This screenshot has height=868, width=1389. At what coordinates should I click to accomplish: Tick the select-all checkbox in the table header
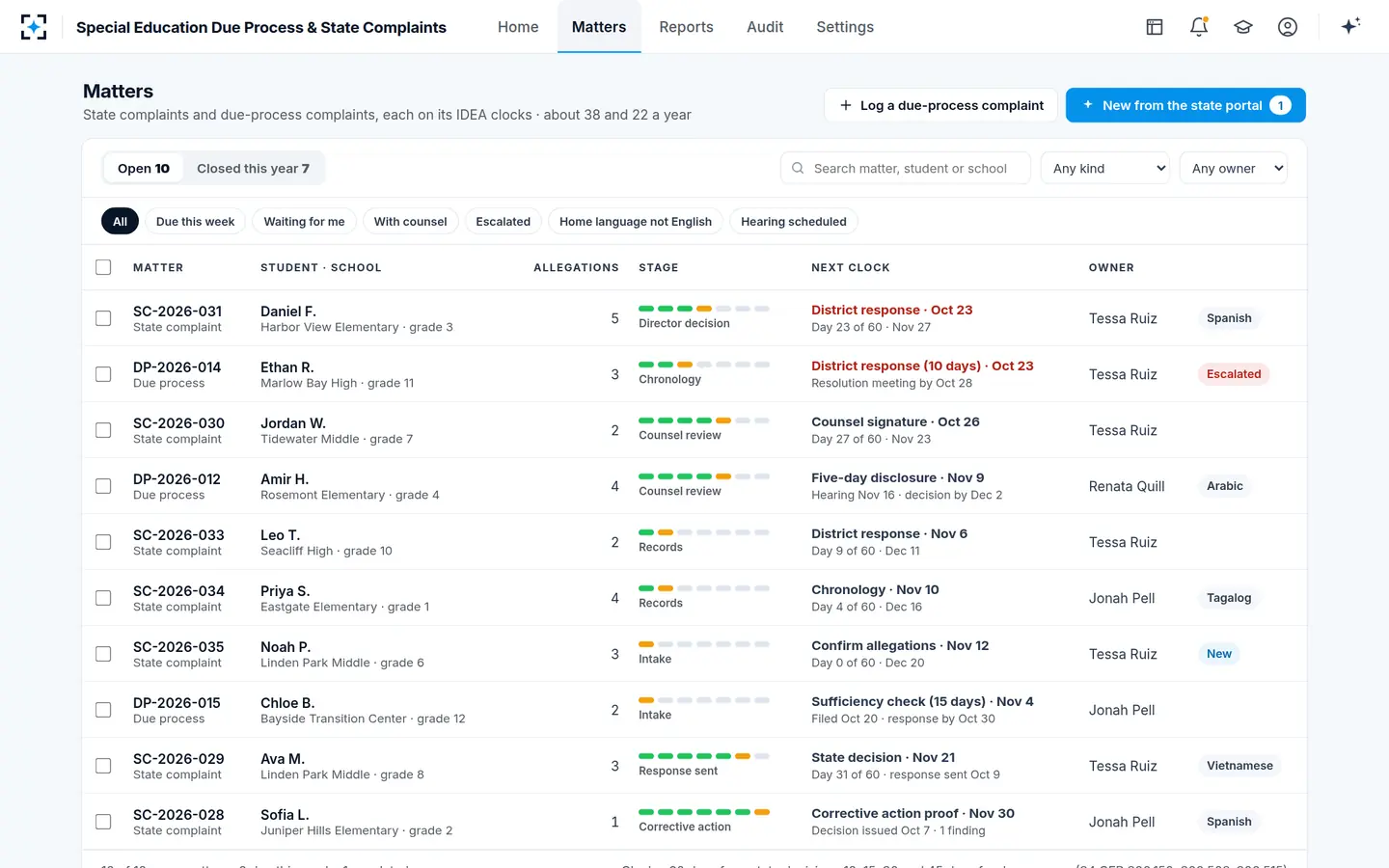pos(103,267)
